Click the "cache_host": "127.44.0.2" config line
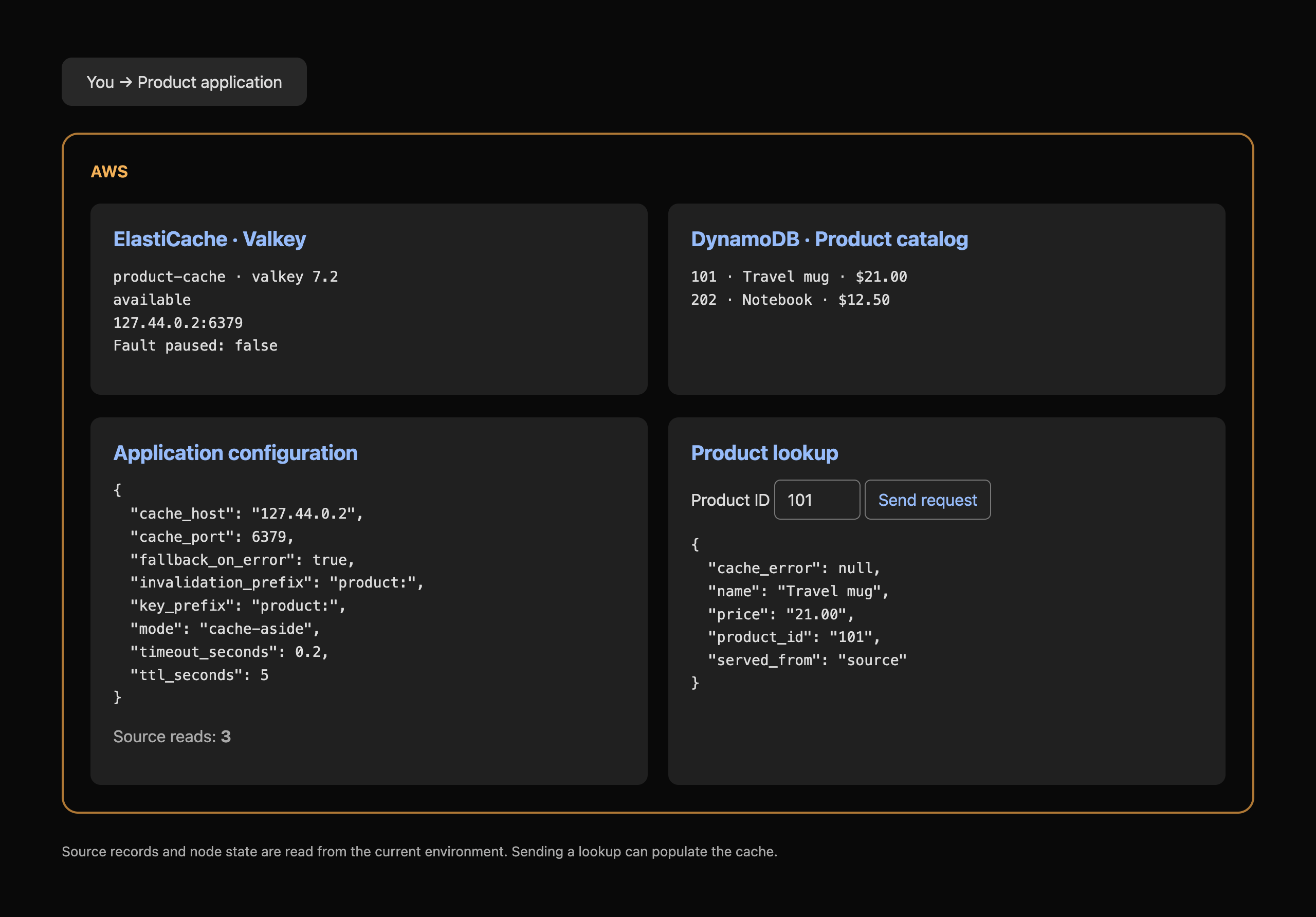This screenshot has height=917, width=1316. point(246,513)
